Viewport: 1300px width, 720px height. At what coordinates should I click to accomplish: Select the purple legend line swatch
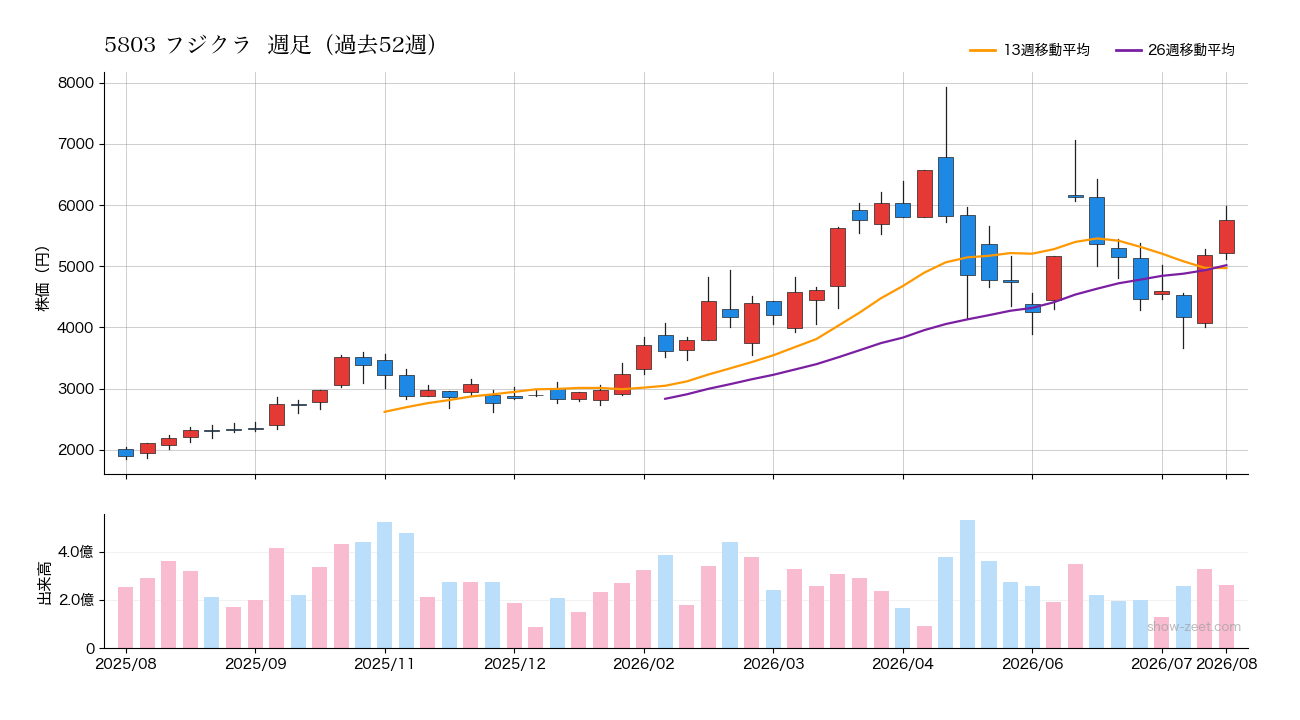click(1128, 50)
